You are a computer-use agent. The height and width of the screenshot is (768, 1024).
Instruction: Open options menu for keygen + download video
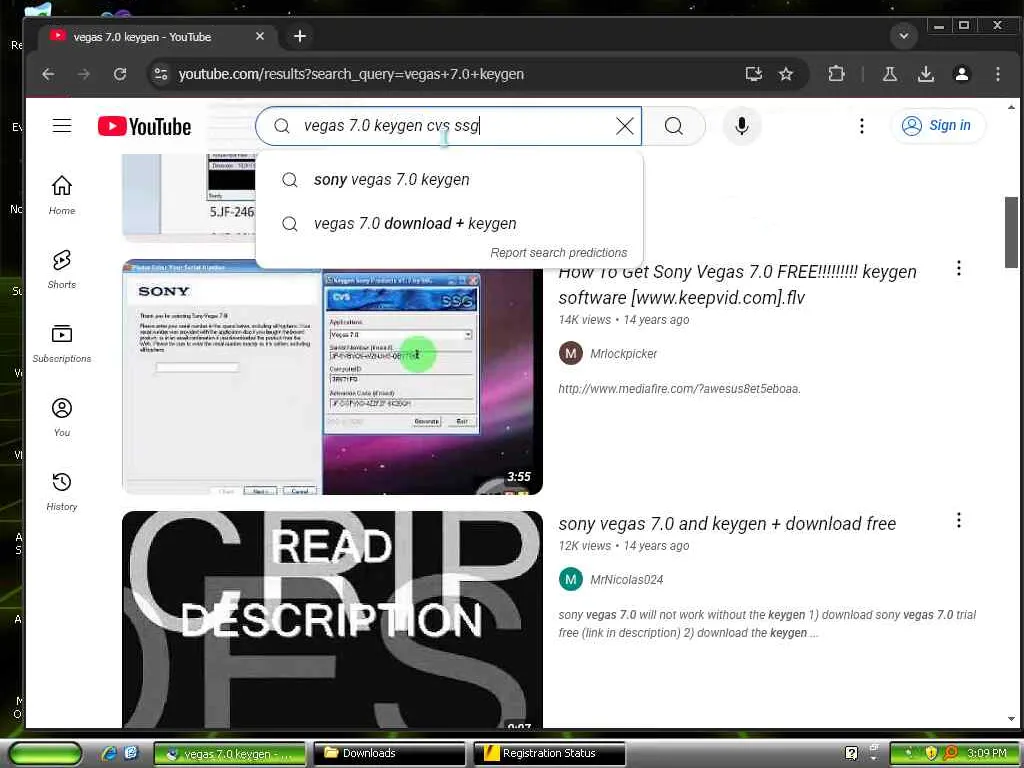pyautogui.click(x=958, y=520)
